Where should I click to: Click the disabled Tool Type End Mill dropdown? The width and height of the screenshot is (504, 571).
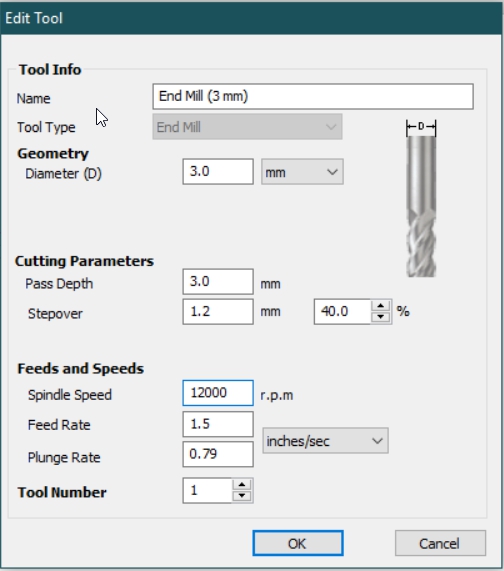click(247, 127)
